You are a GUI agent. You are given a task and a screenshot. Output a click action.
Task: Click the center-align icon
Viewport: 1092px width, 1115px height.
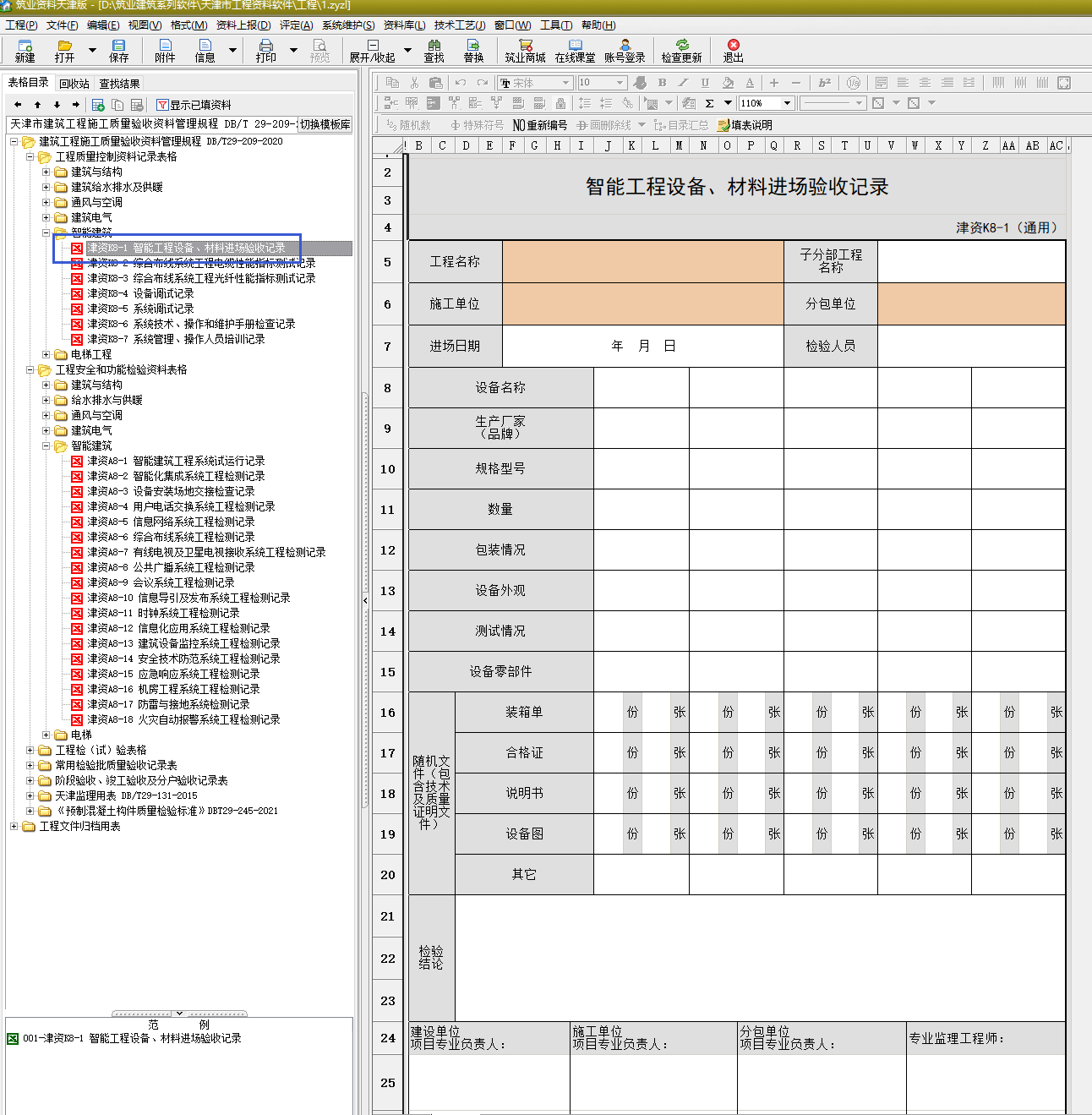click(925, 83)
